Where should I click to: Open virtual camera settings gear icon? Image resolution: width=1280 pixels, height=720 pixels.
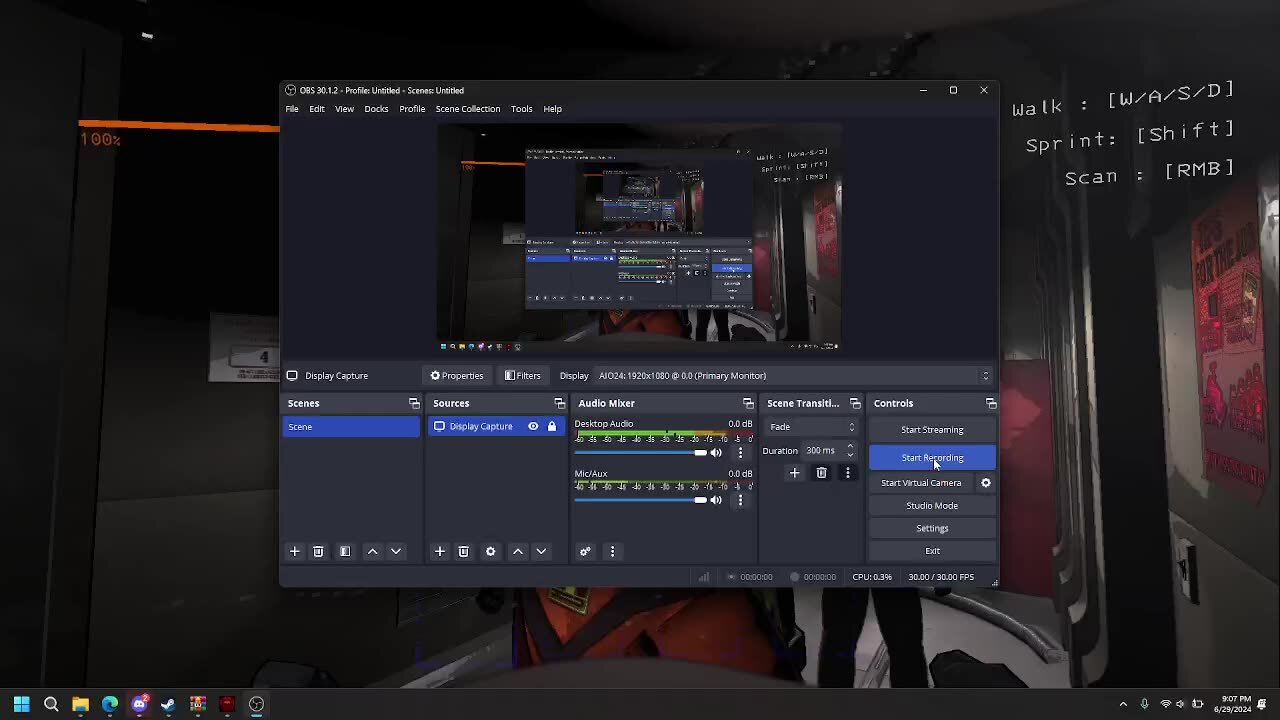coord(985,483)
